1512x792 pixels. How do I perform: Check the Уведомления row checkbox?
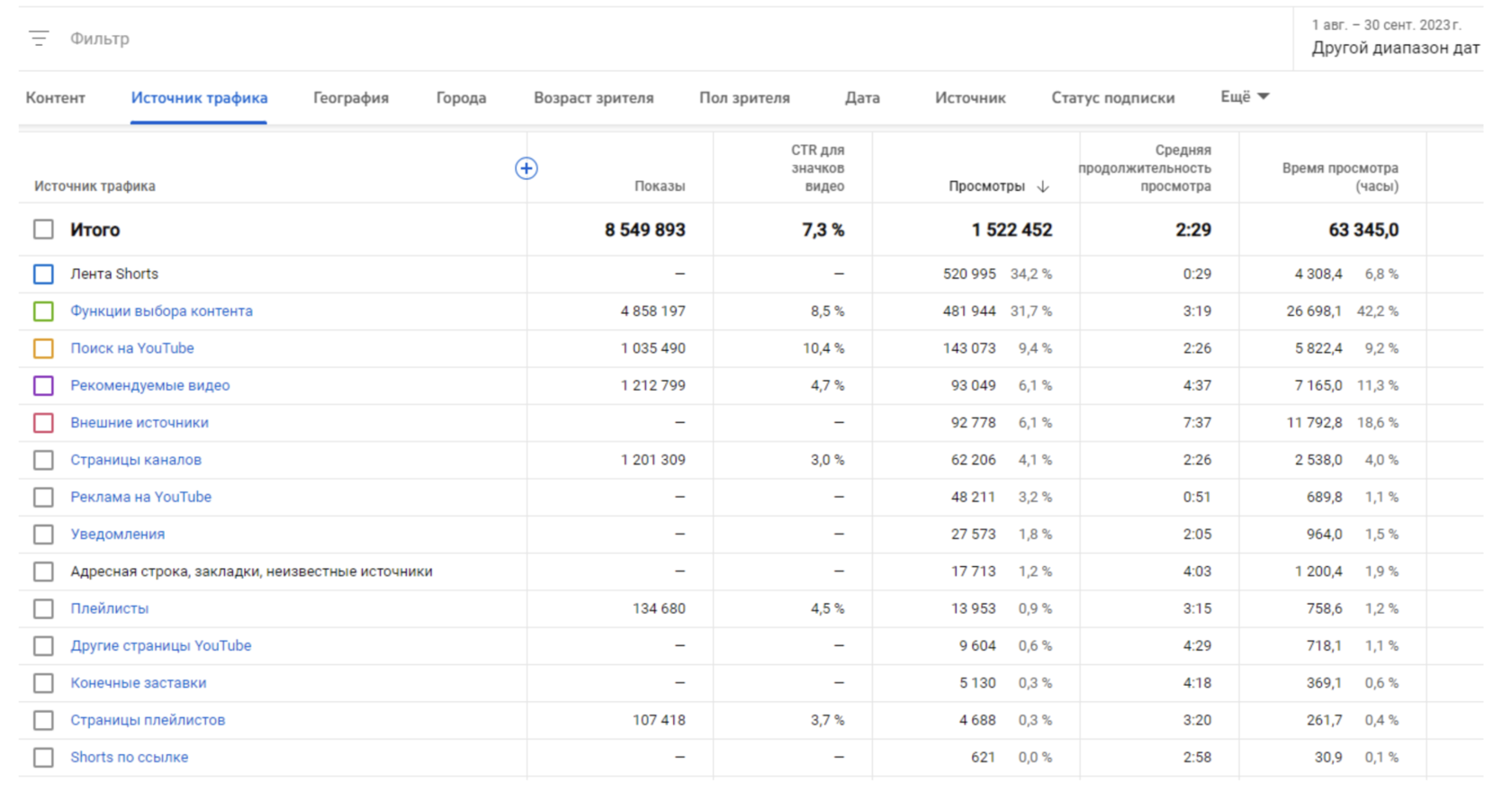point(43,535)
